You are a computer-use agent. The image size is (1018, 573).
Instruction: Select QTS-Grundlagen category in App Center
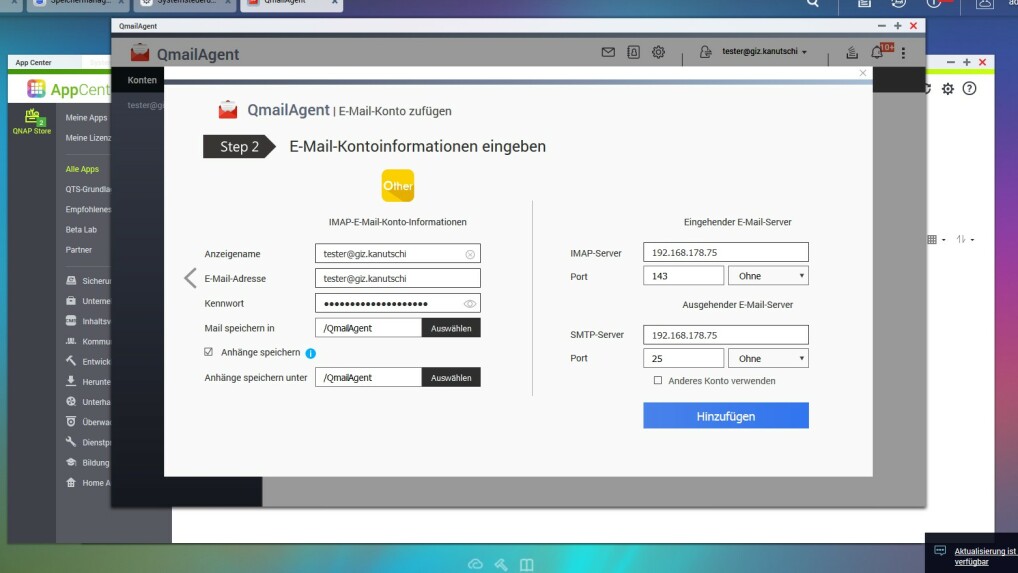point(88,189)
